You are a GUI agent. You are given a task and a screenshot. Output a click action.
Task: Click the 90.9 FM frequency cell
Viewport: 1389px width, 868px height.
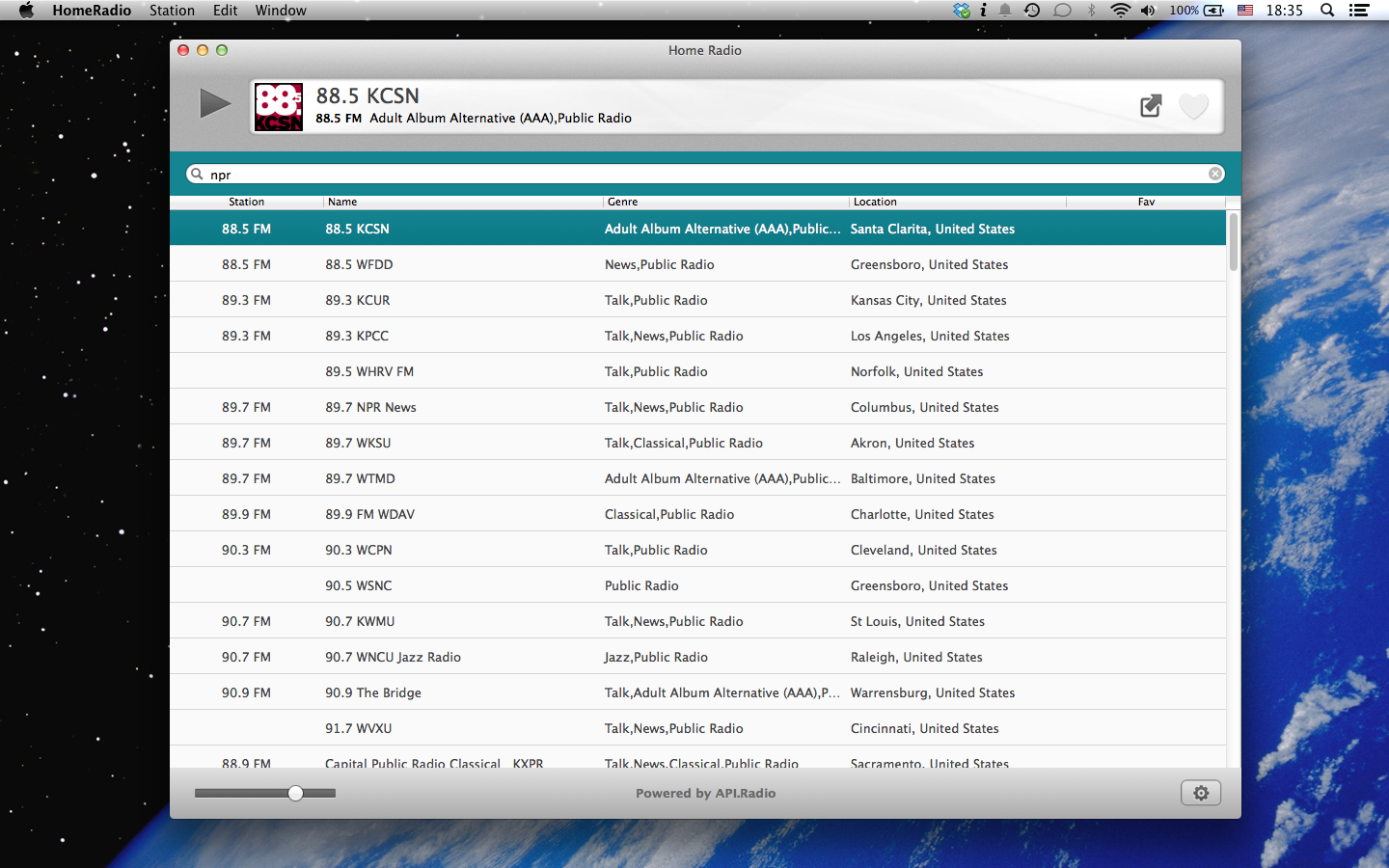point(246,692)
